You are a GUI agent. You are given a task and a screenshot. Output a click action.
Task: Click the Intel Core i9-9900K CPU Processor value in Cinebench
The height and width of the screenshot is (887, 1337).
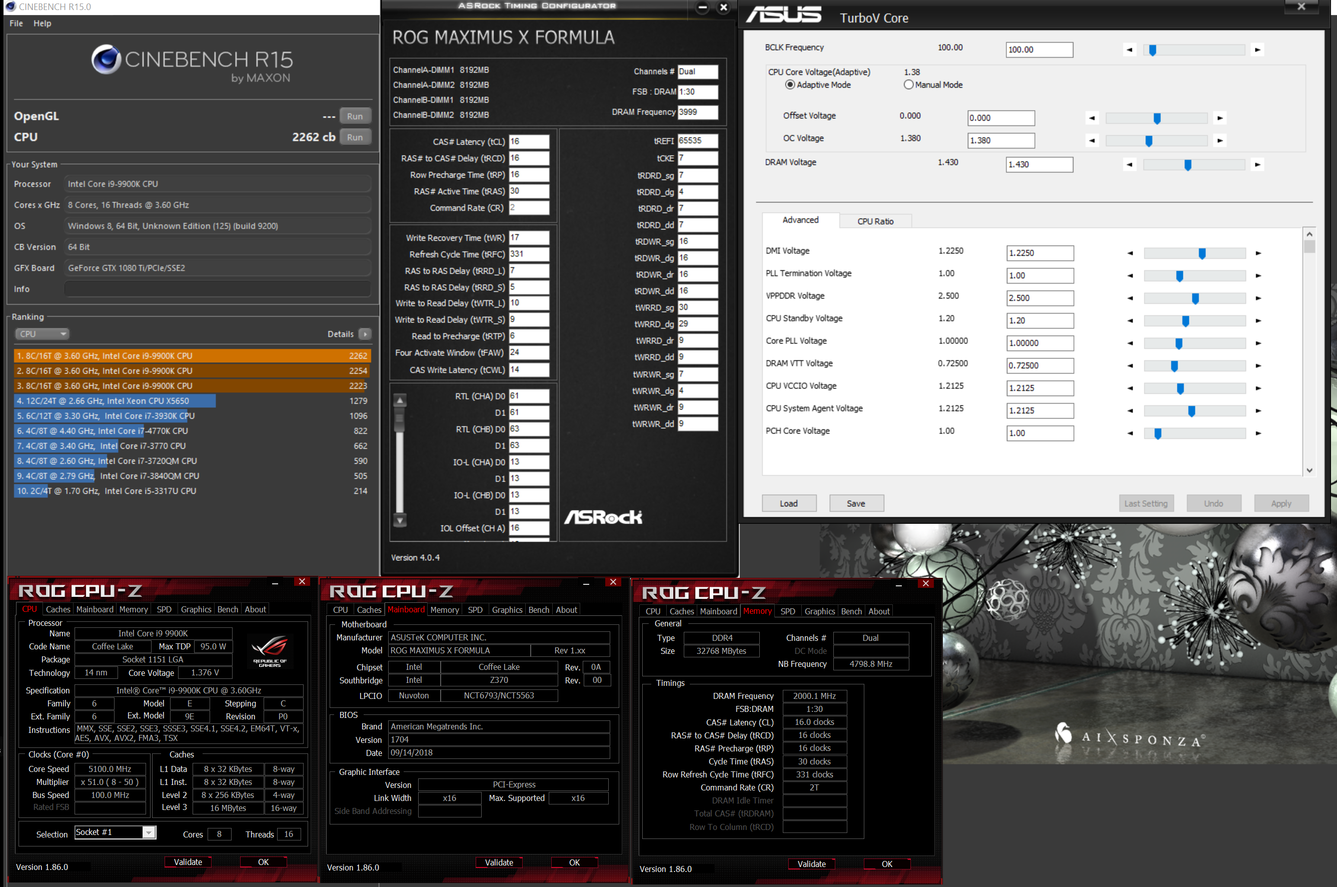218,184
